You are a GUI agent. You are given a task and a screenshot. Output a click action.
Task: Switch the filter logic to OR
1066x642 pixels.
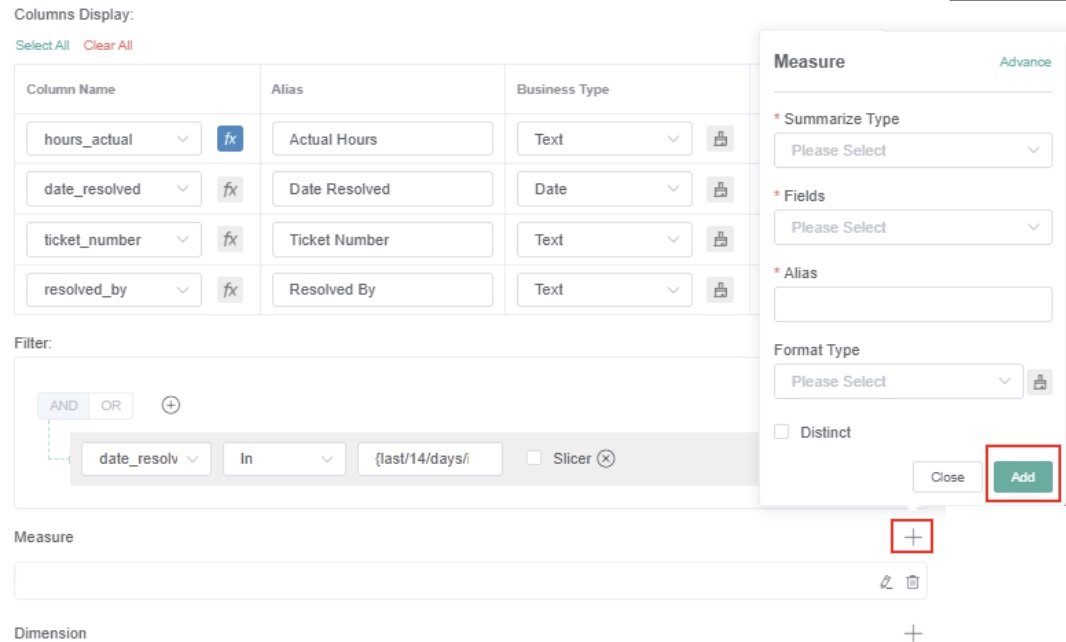tap(110, 405)
